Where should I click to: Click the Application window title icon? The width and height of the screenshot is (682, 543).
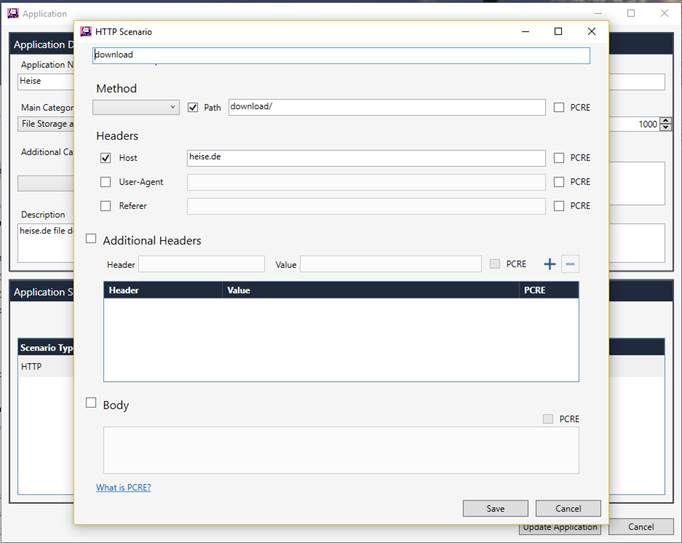(13, 13)
